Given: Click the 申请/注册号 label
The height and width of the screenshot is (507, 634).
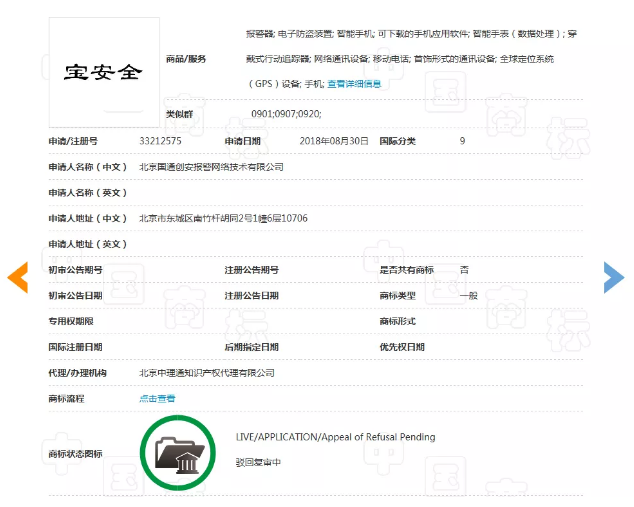Looking at the screenshot, I should pos(73,141).
